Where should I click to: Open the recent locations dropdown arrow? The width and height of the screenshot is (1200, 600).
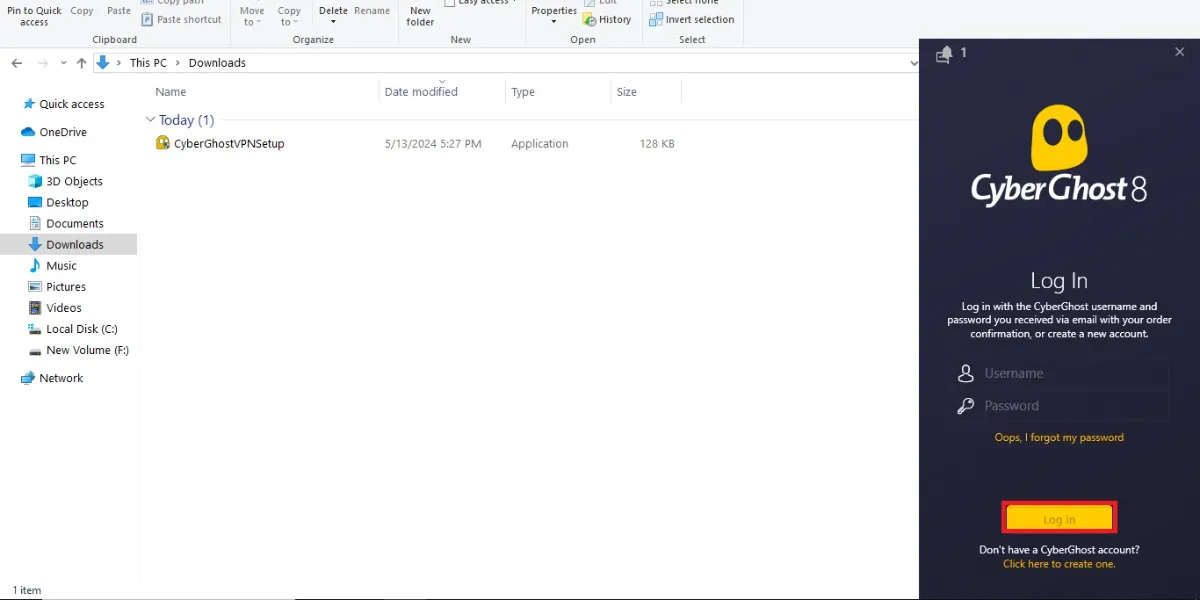tap(63, 63)
